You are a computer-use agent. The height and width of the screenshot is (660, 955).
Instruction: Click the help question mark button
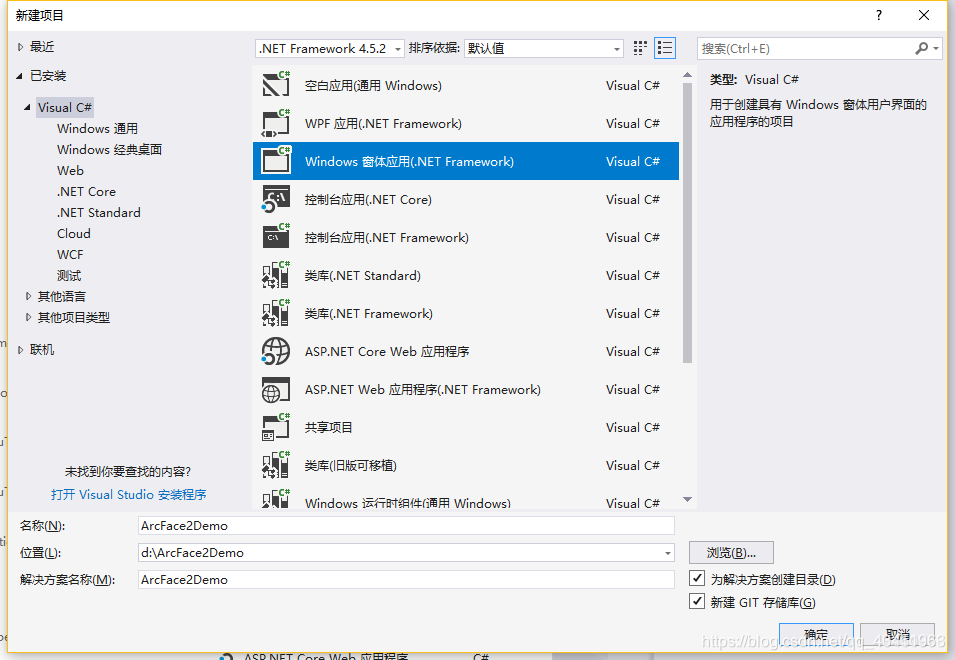point(878,15)
